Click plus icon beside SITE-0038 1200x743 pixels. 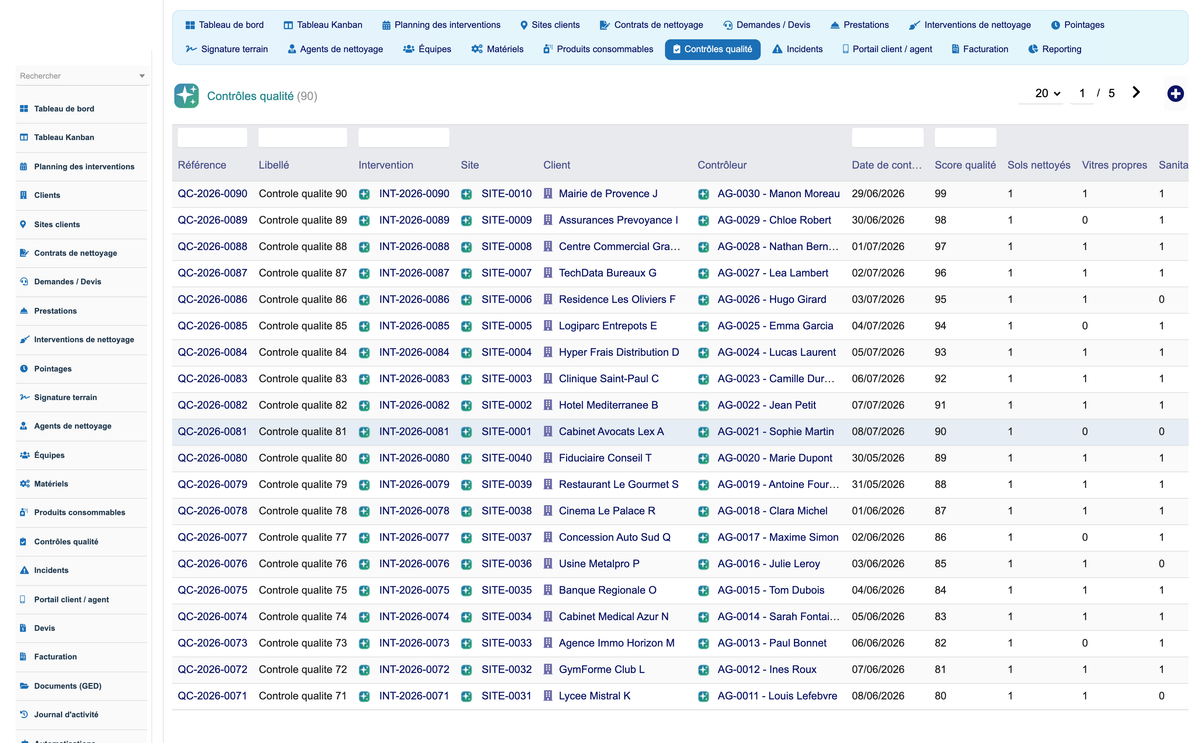pos(466,511)
